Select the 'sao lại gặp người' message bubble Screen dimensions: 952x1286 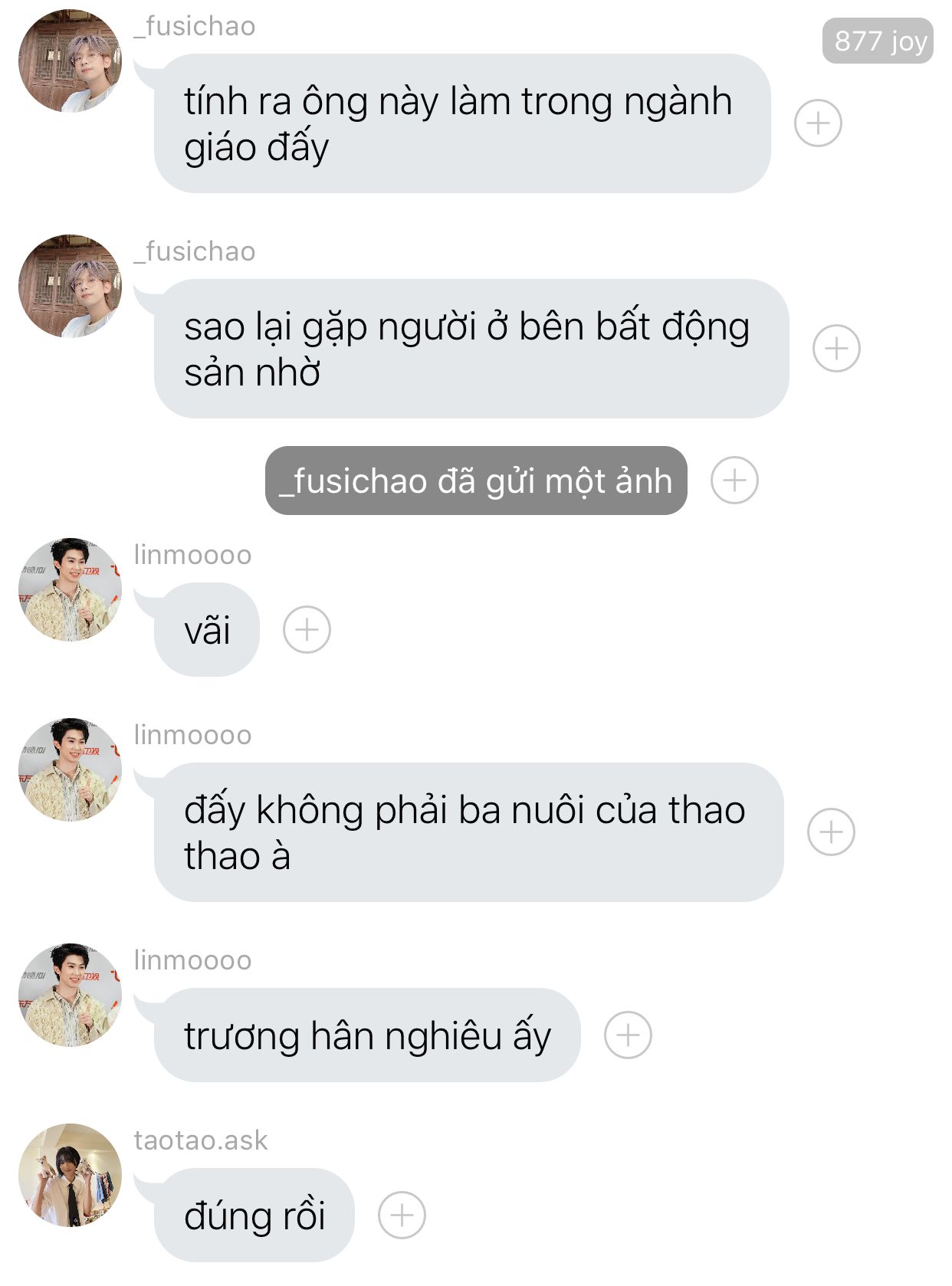click(471, 349)
